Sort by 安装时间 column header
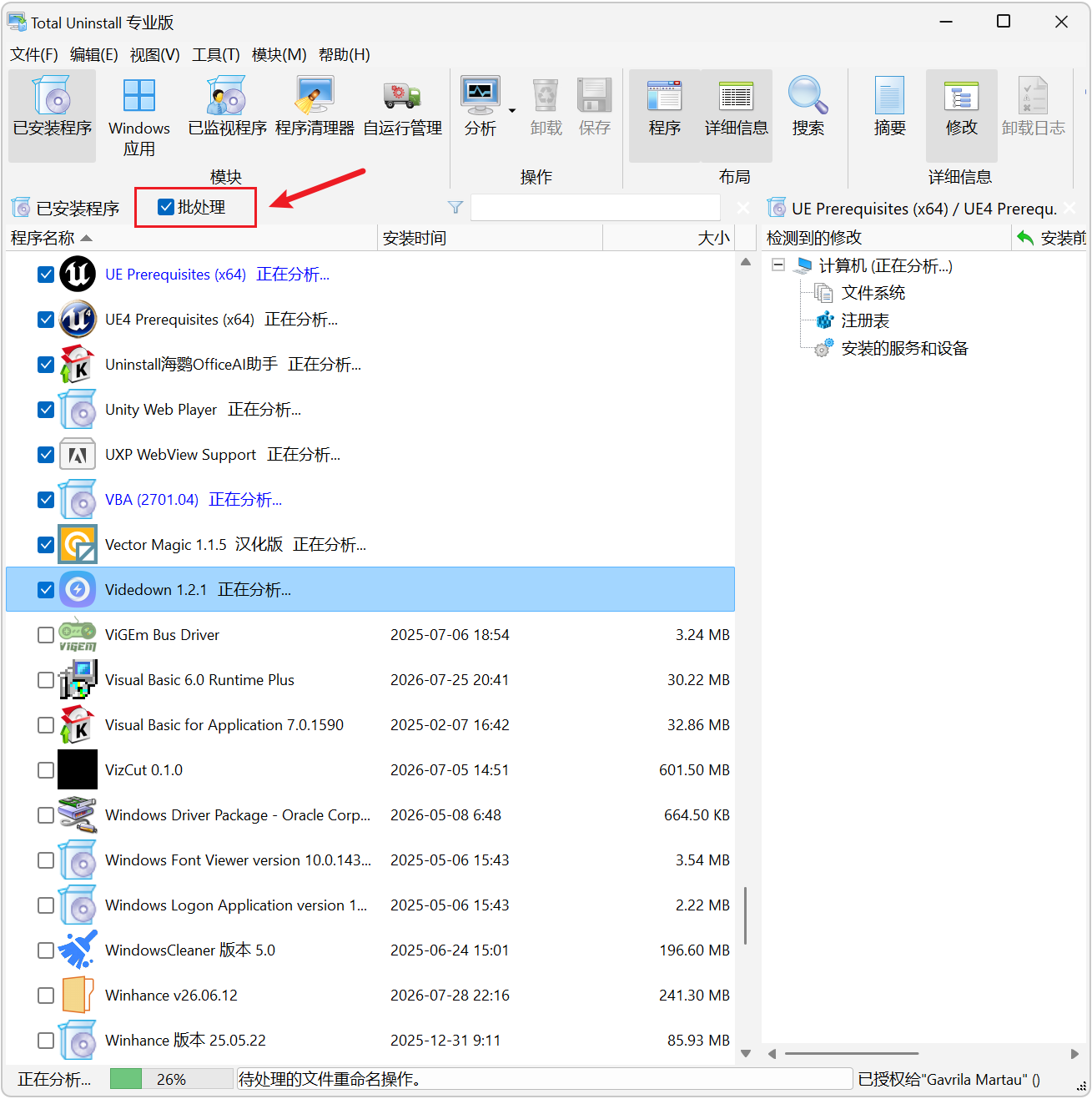The width and height of the screenshot is (1092, 1099). click(x=491, y=238)
